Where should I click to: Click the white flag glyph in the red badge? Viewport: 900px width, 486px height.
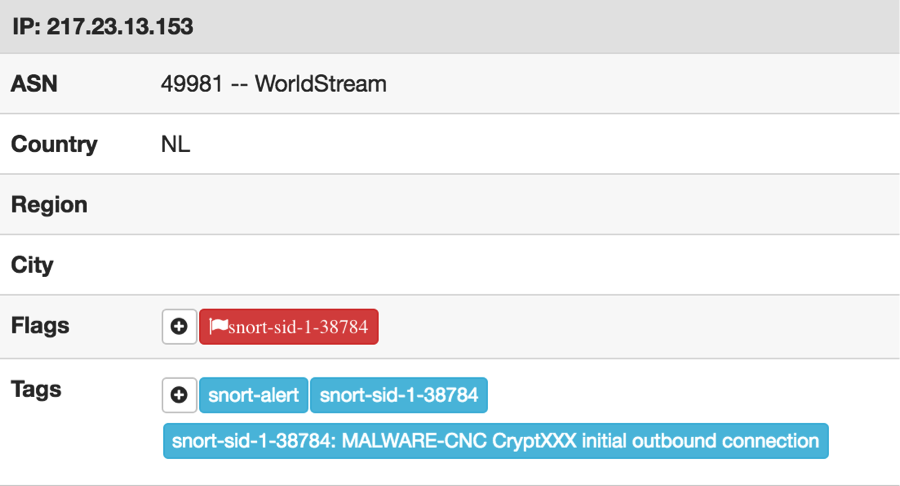point(219,327)
